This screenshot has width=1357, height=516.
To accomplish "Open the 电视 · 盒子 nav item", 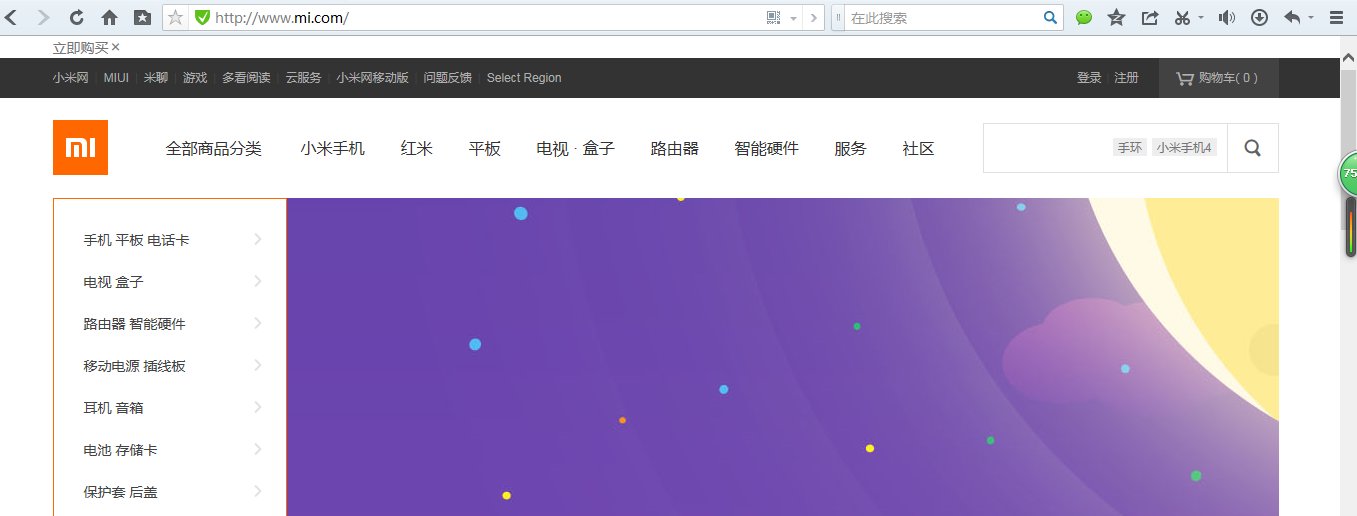I will tap(576, 148).
